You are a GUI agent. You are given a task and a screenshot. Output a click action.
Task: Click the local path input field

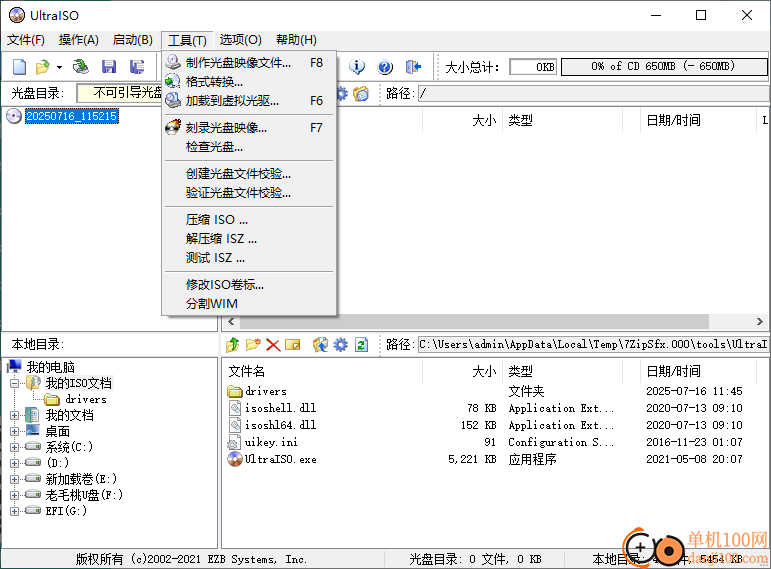click(x=593, y=345)
